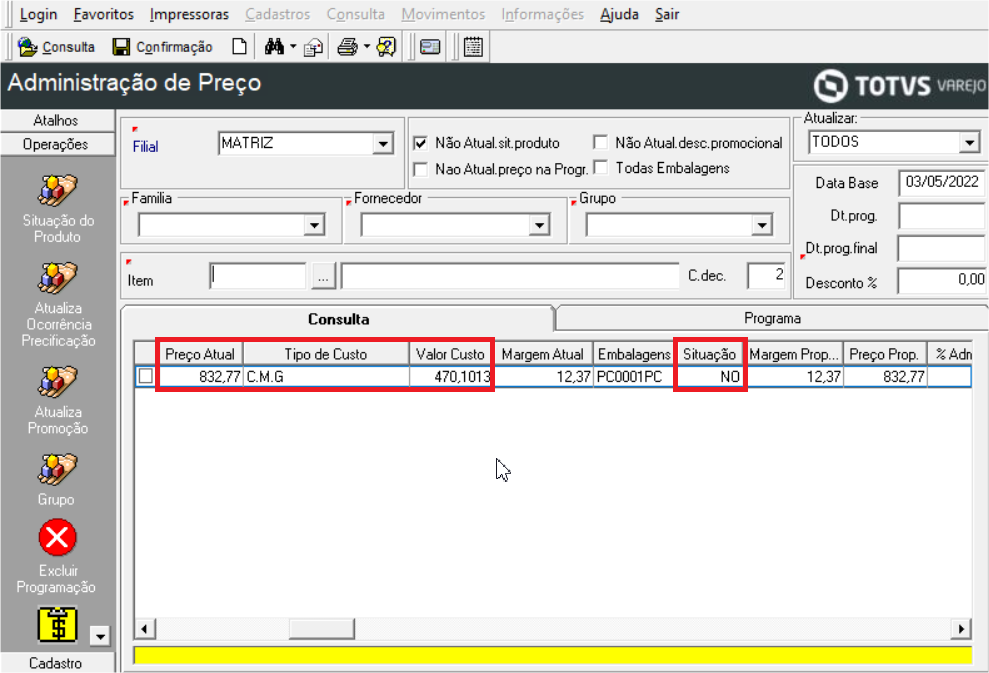The height and width of the screenshot is (673, 989).
Task: Click the calculator toolbar icon
Action: click(x=473, y=47)
